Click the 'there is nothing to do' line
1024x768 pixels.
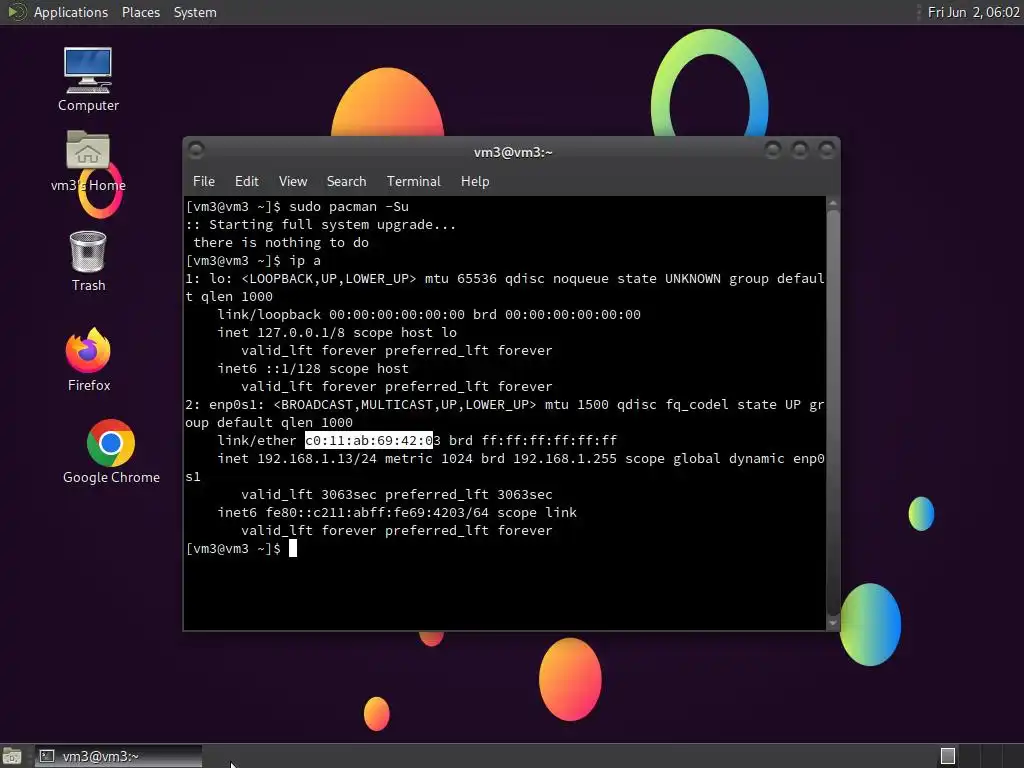click(281, 242)
